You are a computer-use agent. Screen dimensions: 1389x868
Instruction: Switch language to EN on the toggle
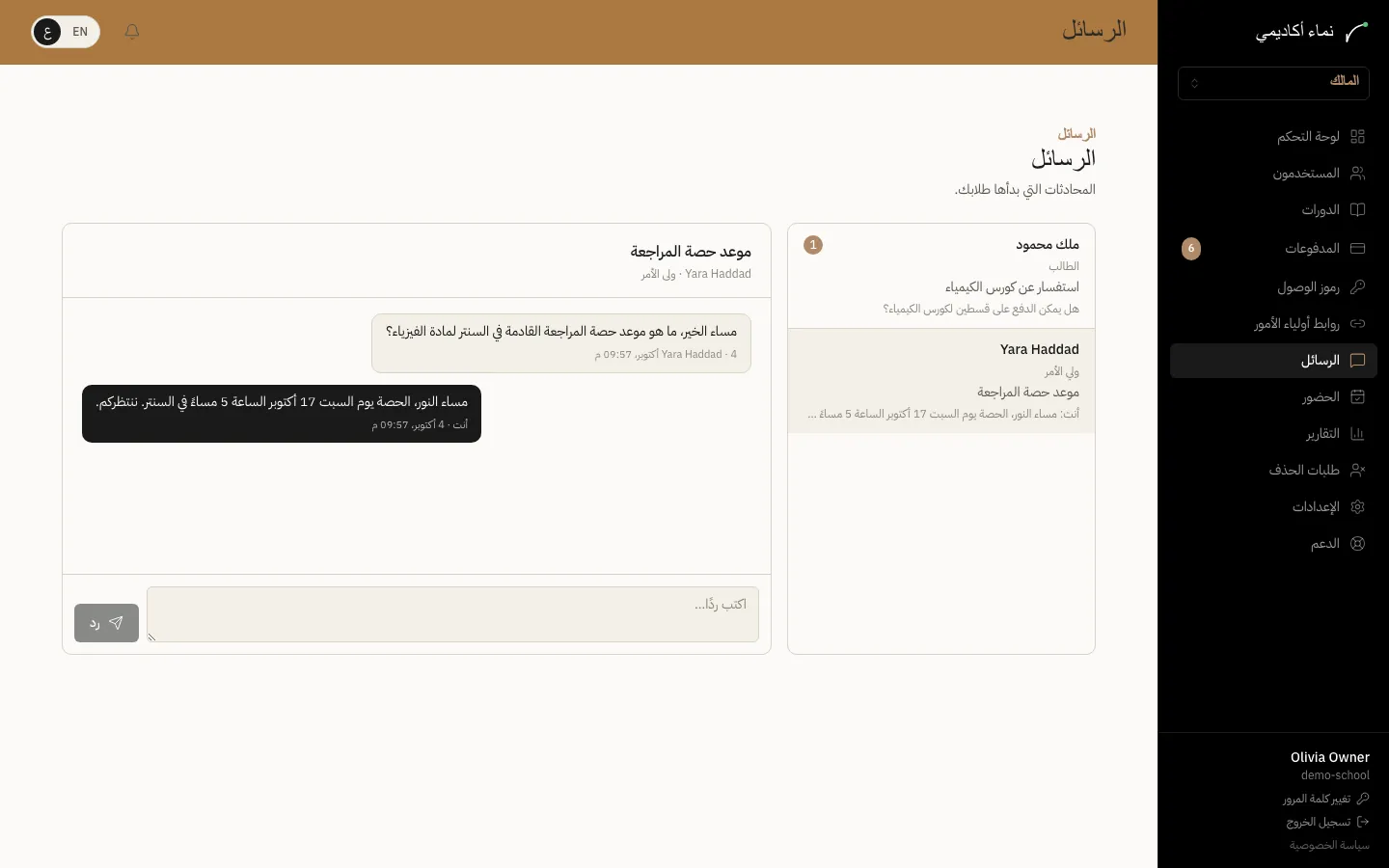tap(80, 32)
